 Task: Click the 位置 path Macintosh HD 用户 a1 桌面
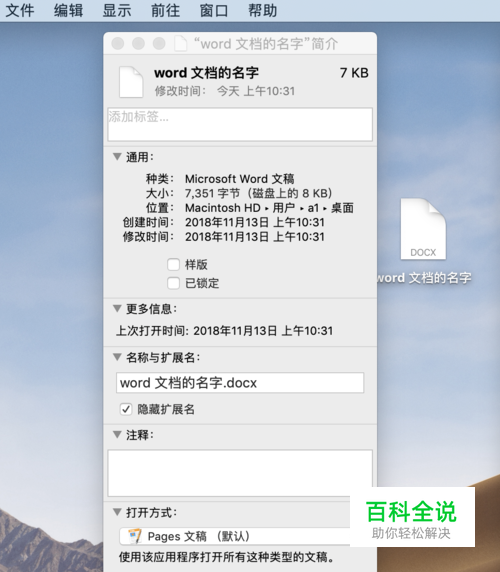270,208
